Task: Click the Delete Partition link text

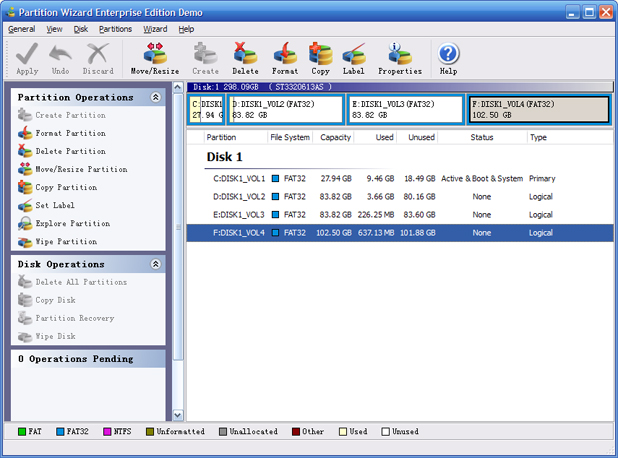Action: pos(71,151)
